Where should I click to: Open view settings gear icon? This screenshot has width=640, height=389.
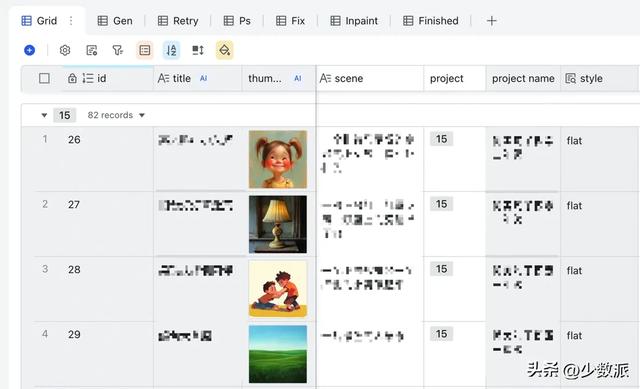pyautogui.click(x=65, y=50)
